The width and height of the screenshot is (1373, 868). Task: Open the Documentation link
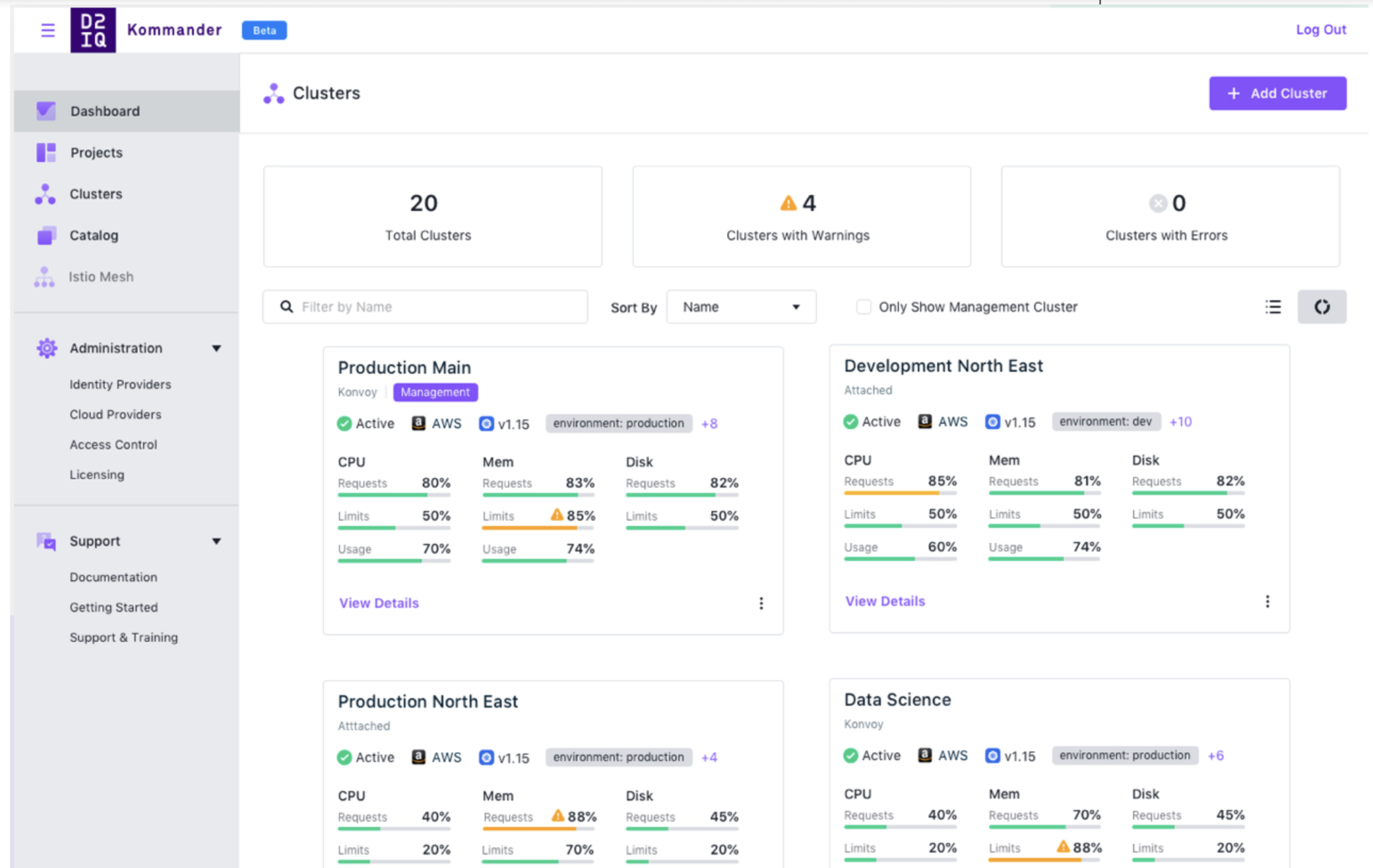point(114,577)
